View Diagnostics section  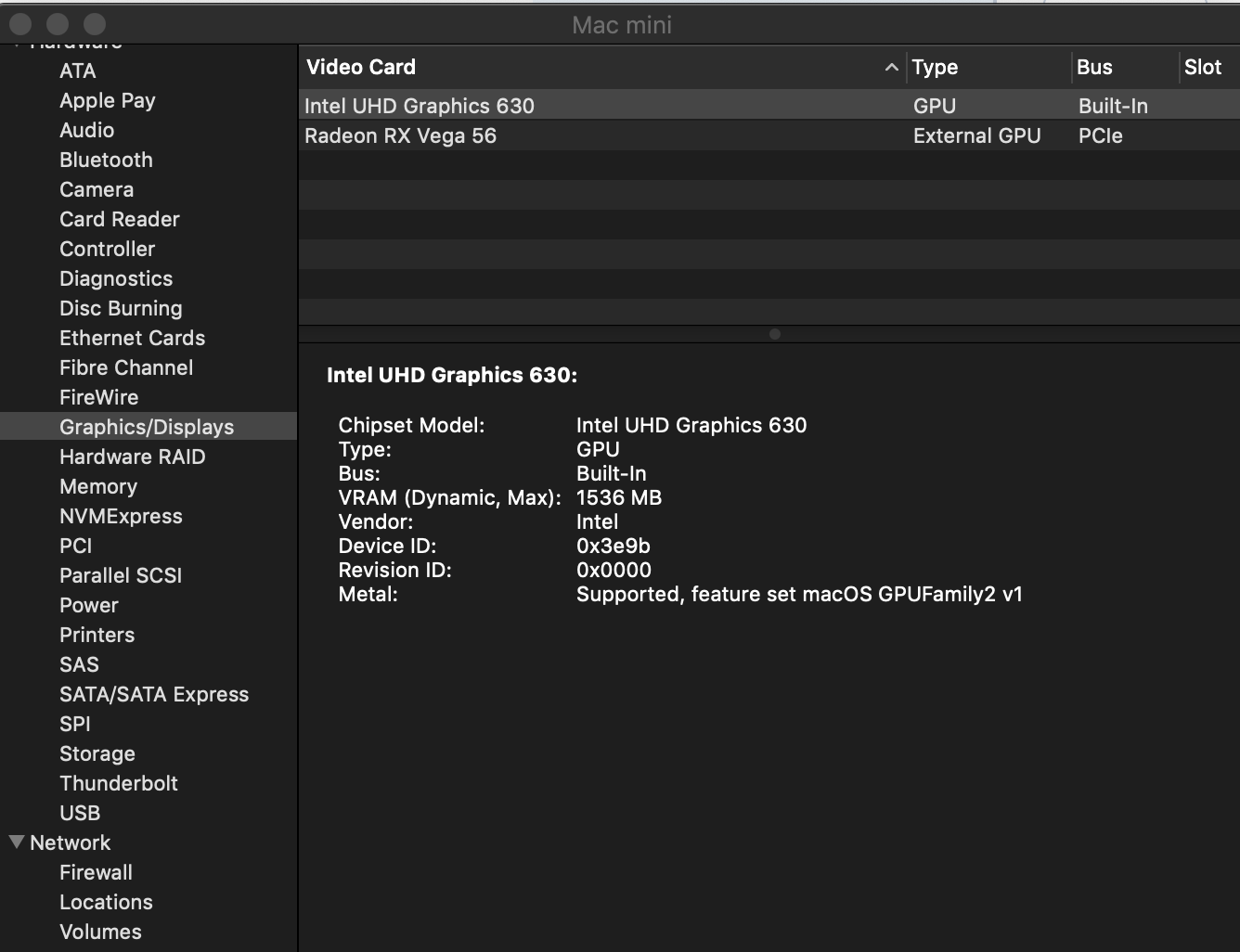pos(116,278)
